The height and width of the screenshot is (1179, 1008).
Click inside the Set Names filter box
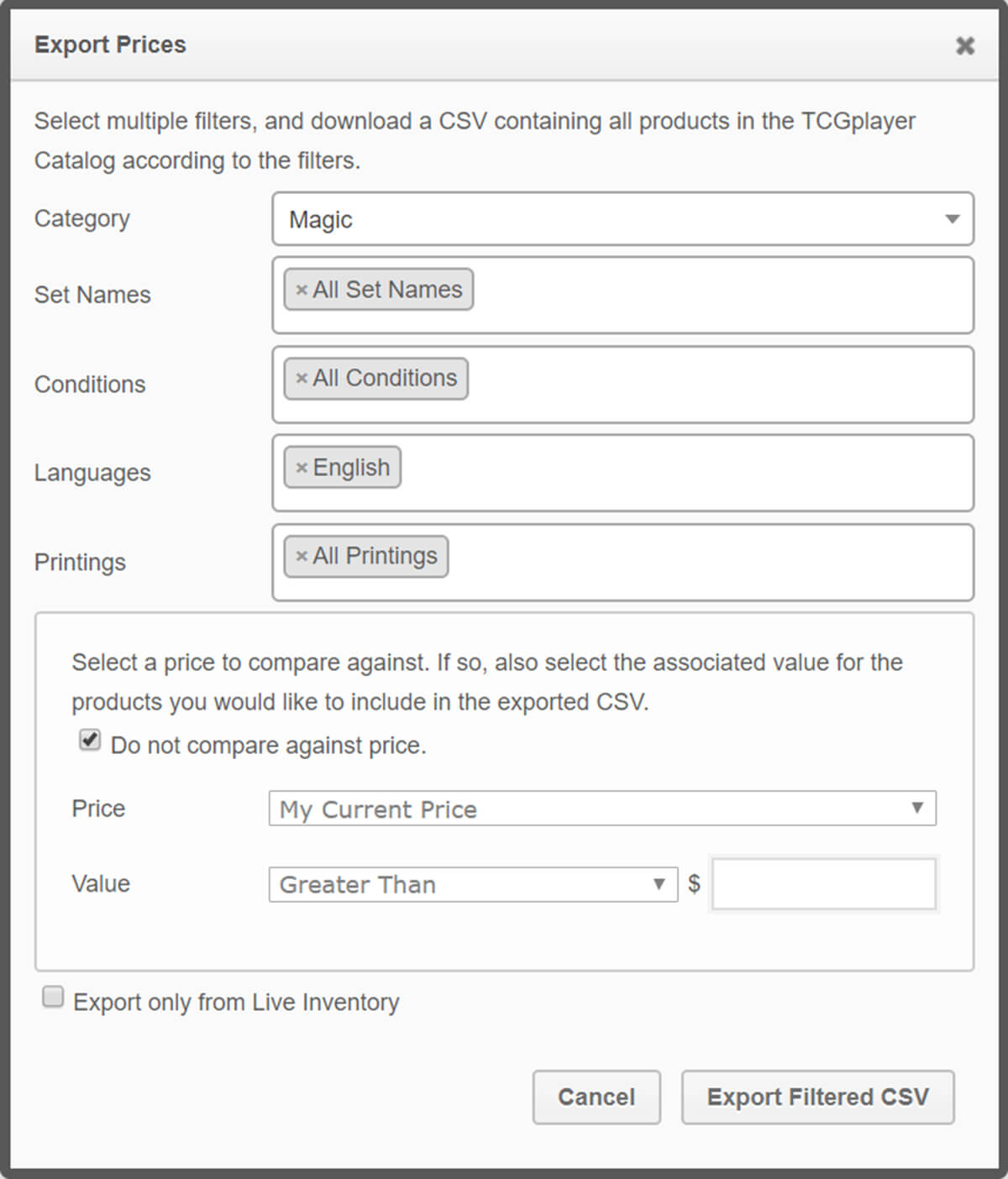(x=622, y=295)
